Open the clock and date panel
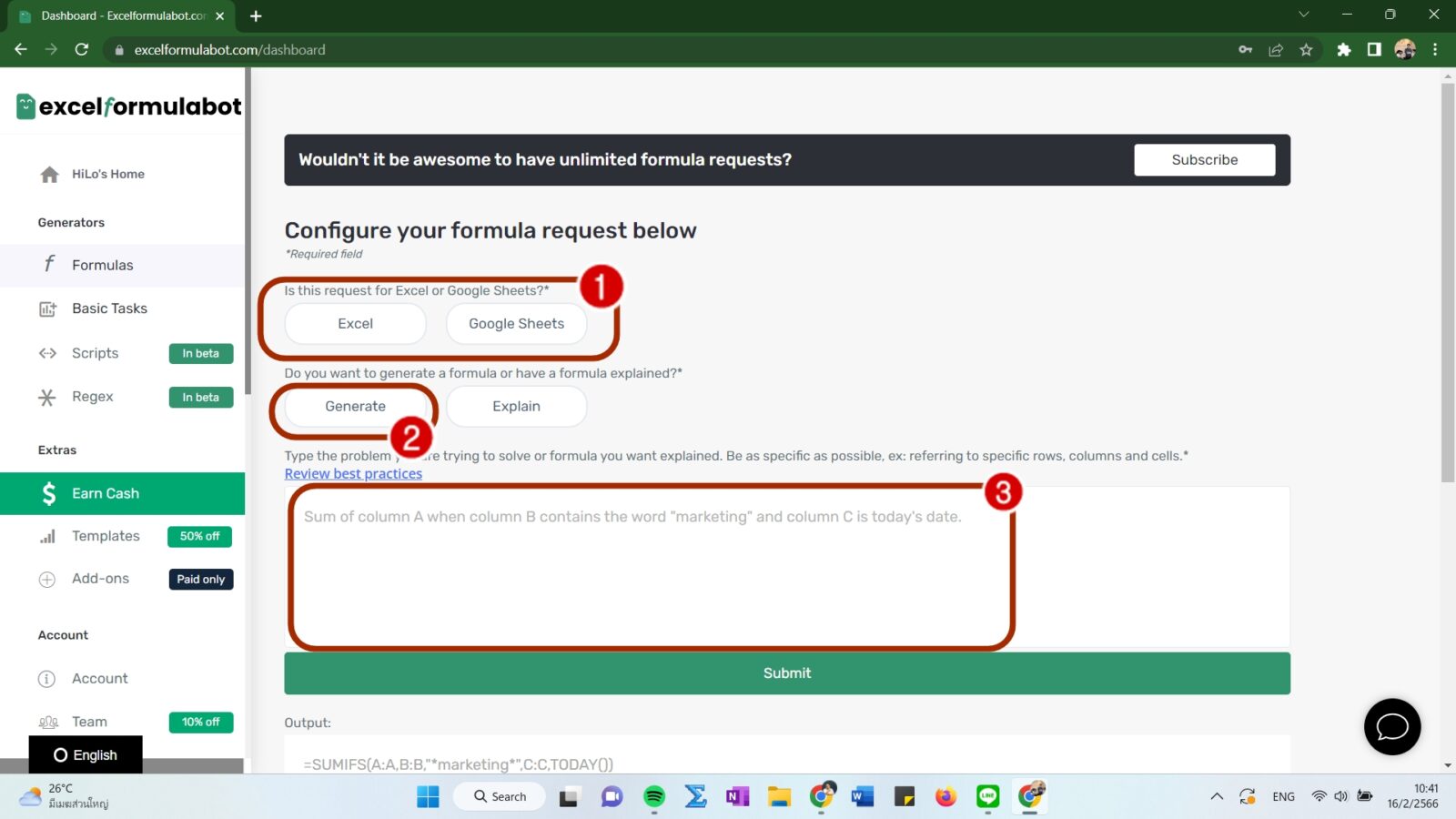This screenshot has height=819, width=1456. tap(1413, 796)
